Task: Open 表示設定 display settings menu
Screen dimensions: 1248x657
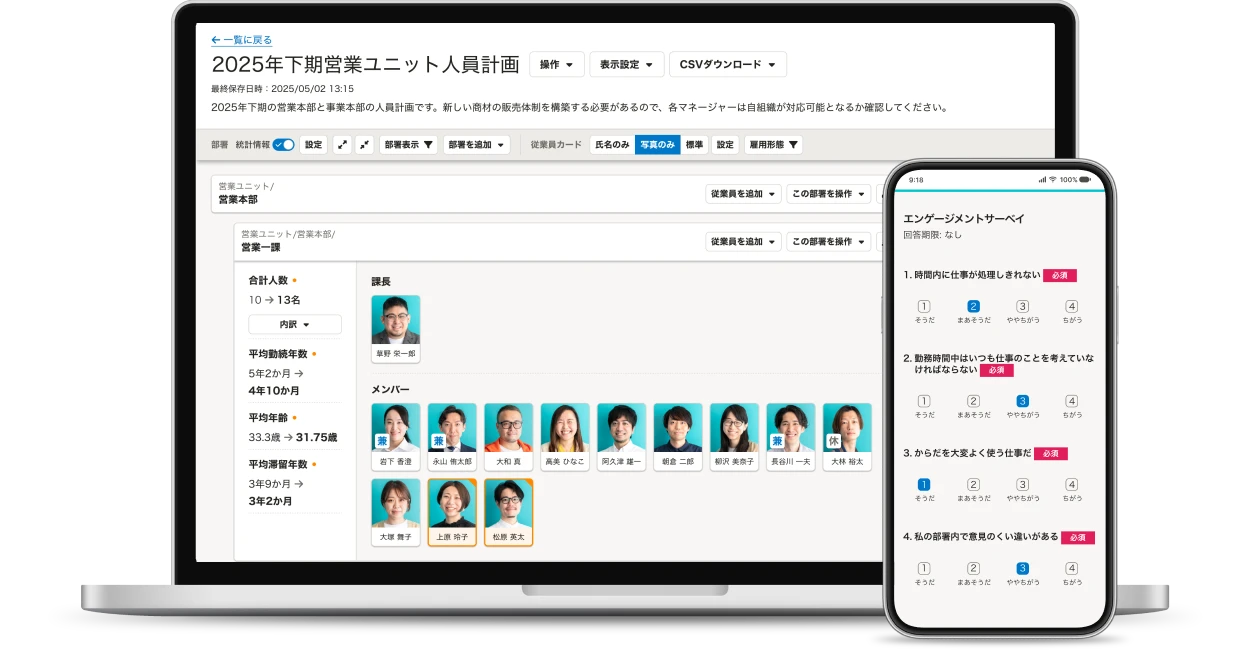Action: 626,65
